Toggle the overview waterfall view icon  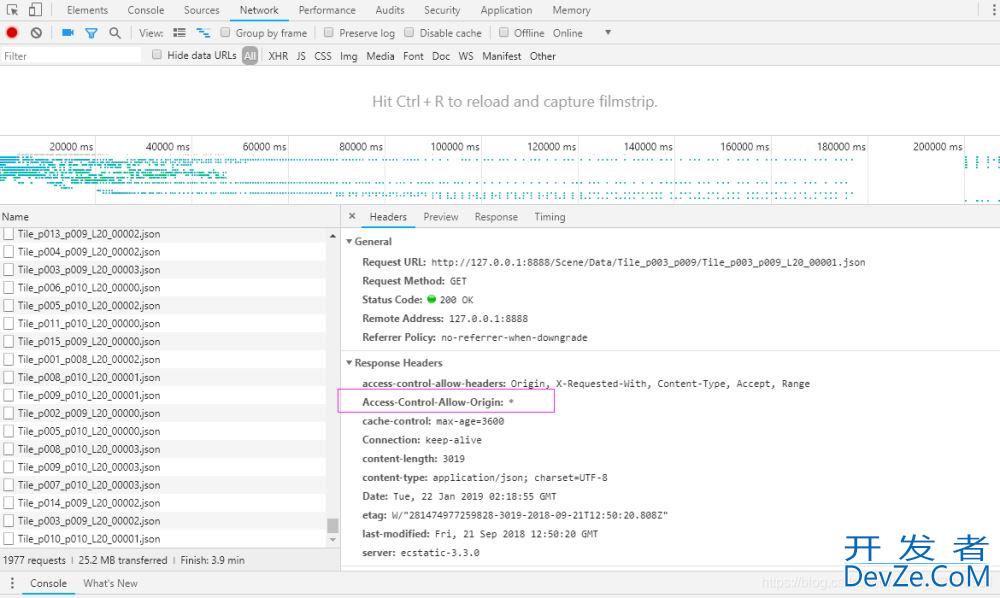203,33
